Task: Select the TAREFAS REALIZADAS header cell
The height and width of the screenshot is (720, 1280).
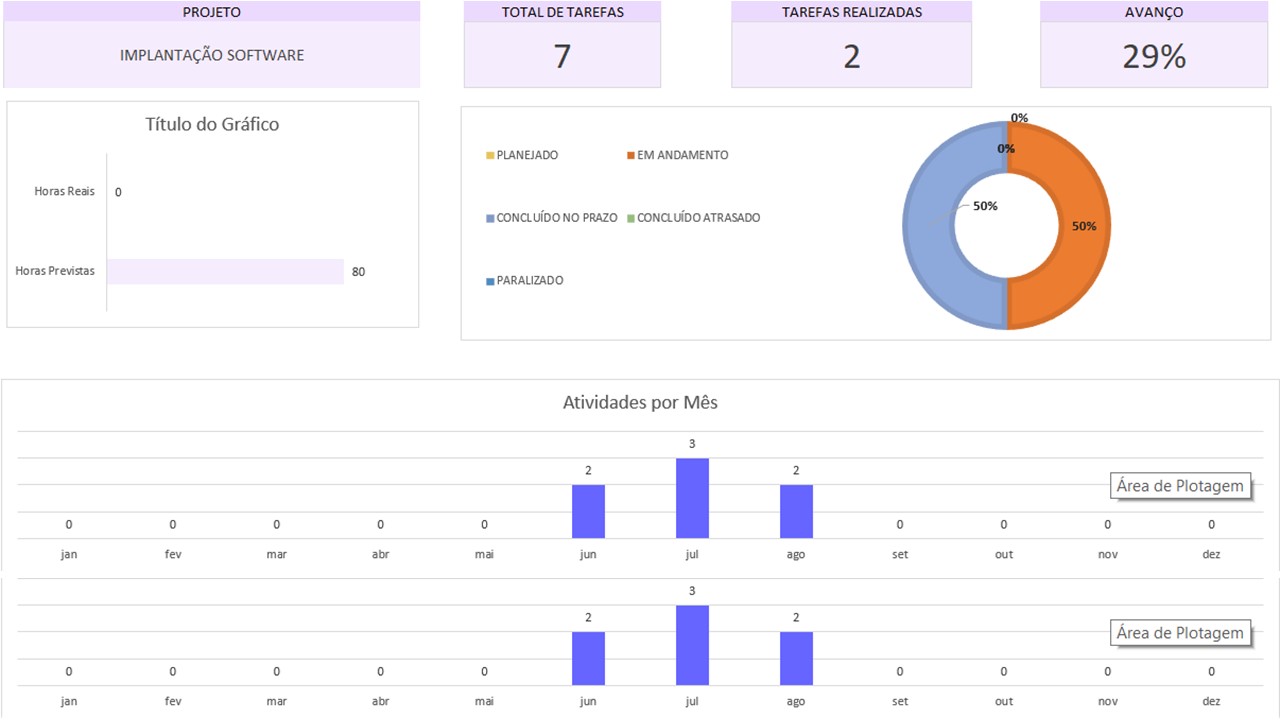Action: click(x=851, y=12)
